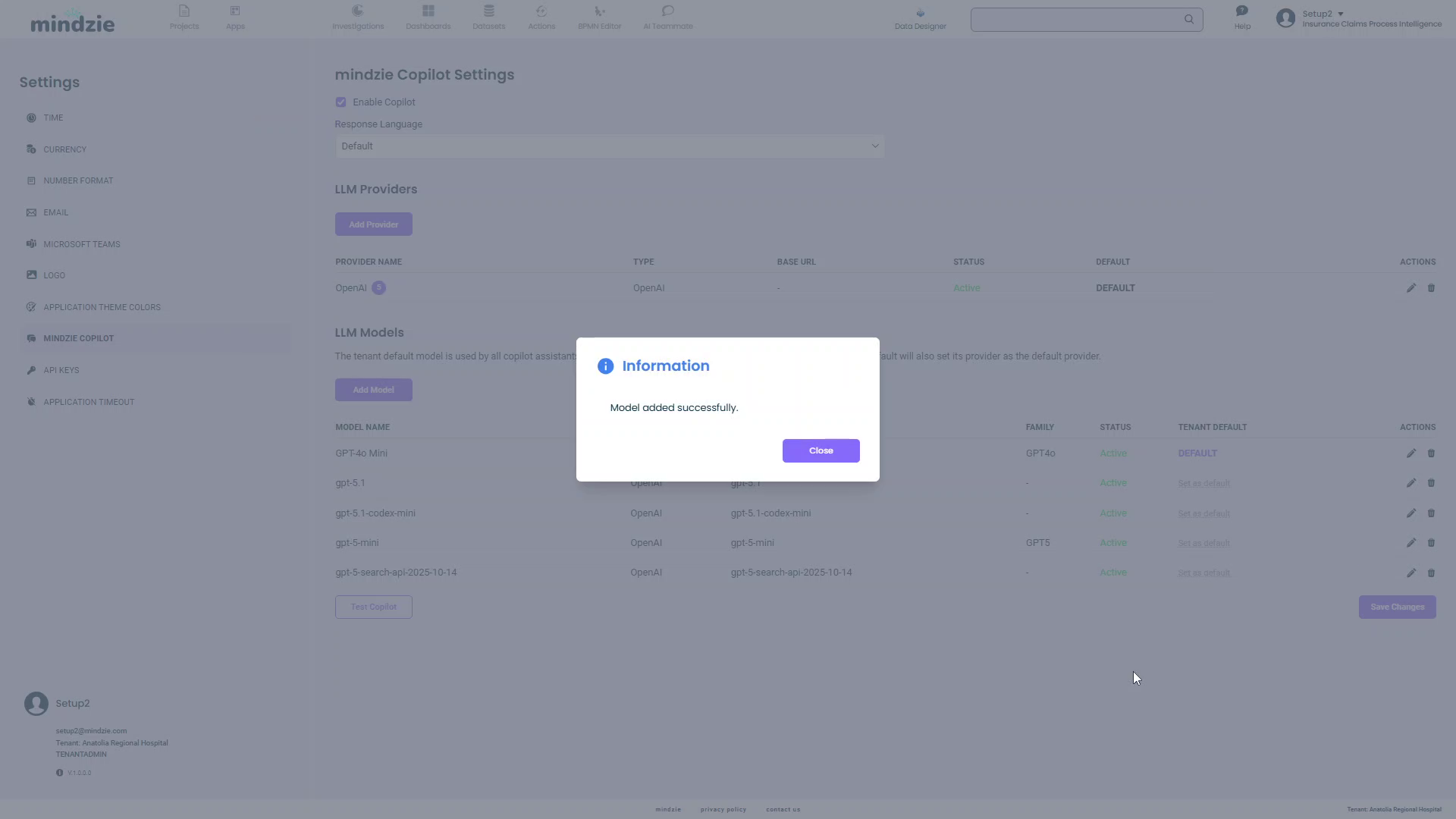Click Save Changes button

[x=1397, y=607]
